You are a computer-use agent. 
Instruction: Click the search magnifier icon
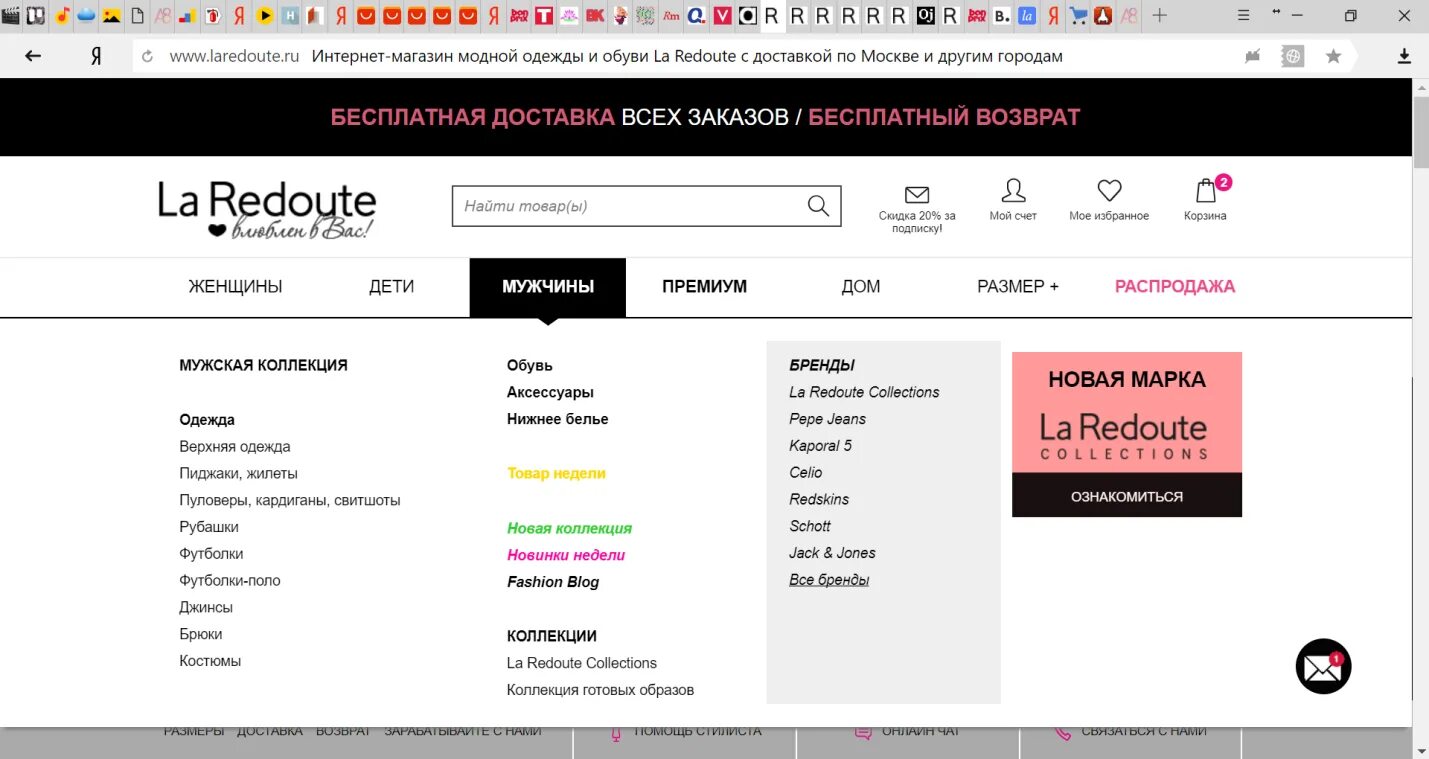point(818,206)
